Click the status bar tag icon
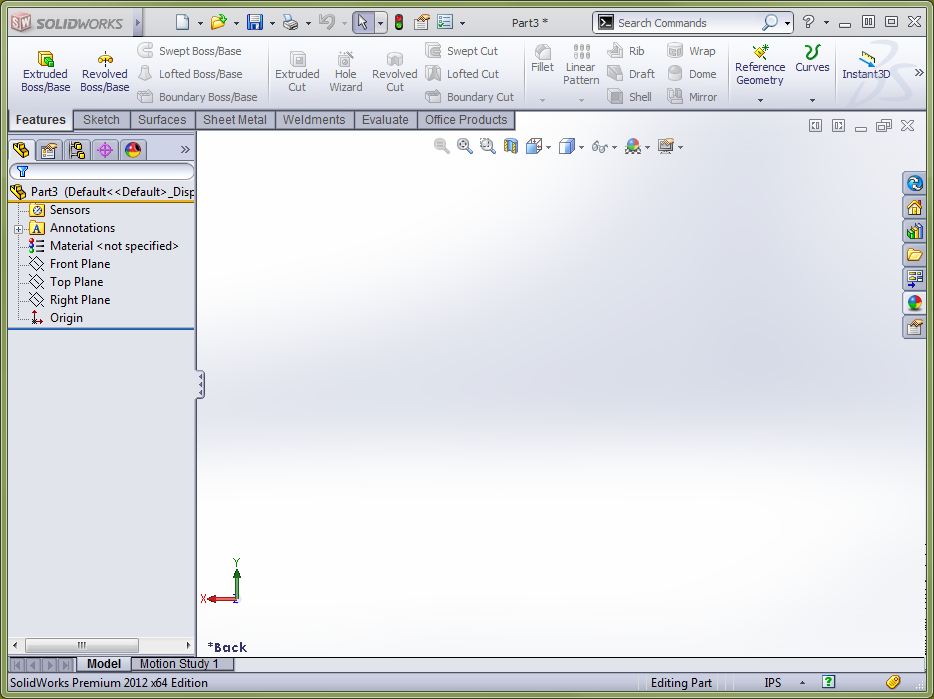934x699 pixels. coord(893,682)
